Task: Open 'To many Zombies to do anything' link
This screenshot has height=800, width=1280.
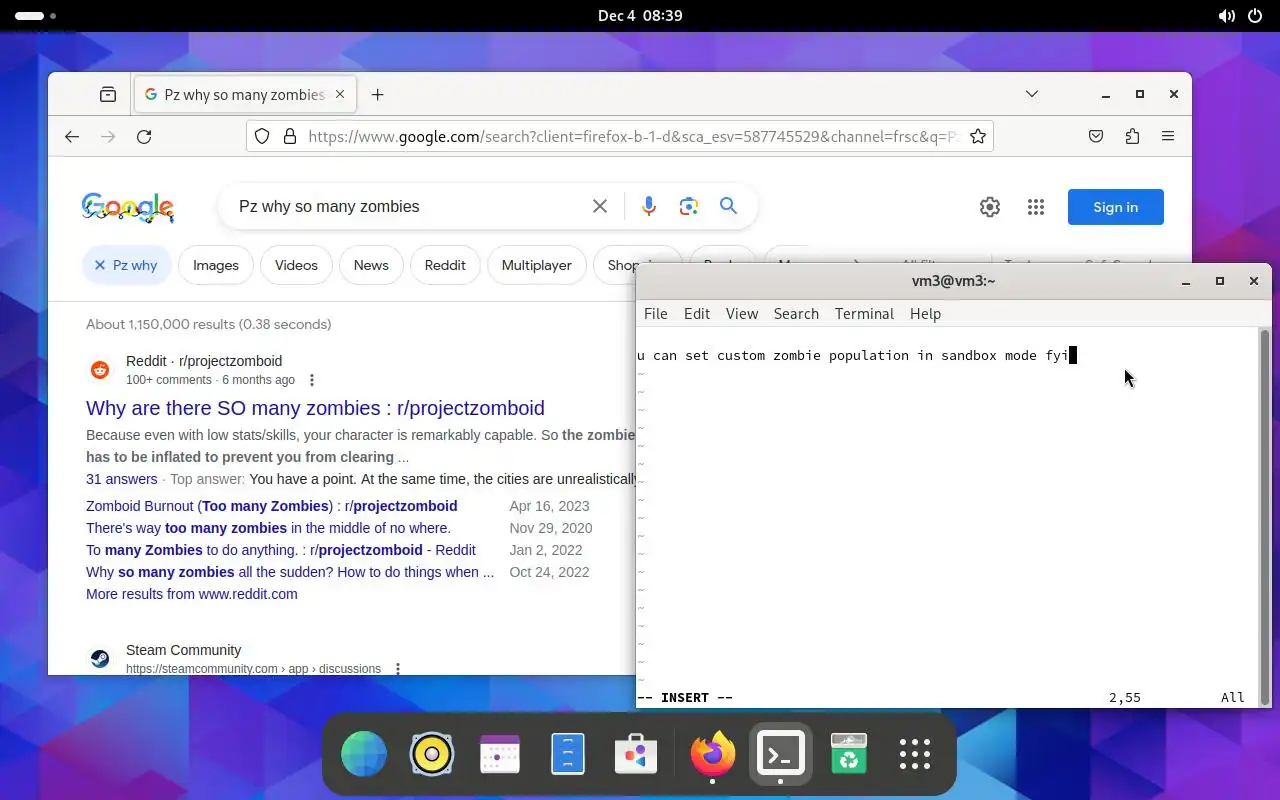Action: point(281,550)
